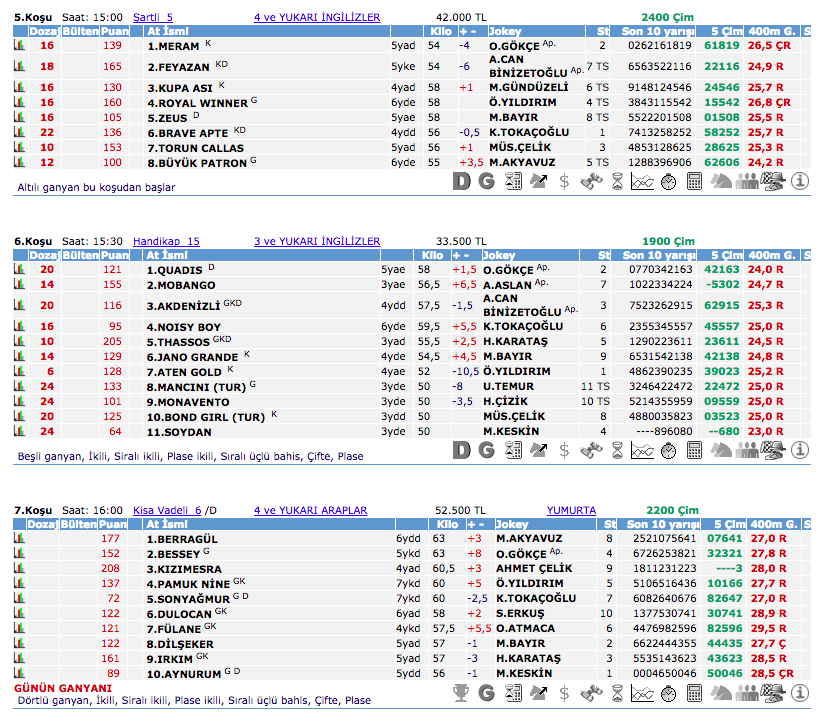Viewport: 827px width, 724px height.
Task: Click 4 ve YUKARI ARAPLAR link
Action: (310, 510)
